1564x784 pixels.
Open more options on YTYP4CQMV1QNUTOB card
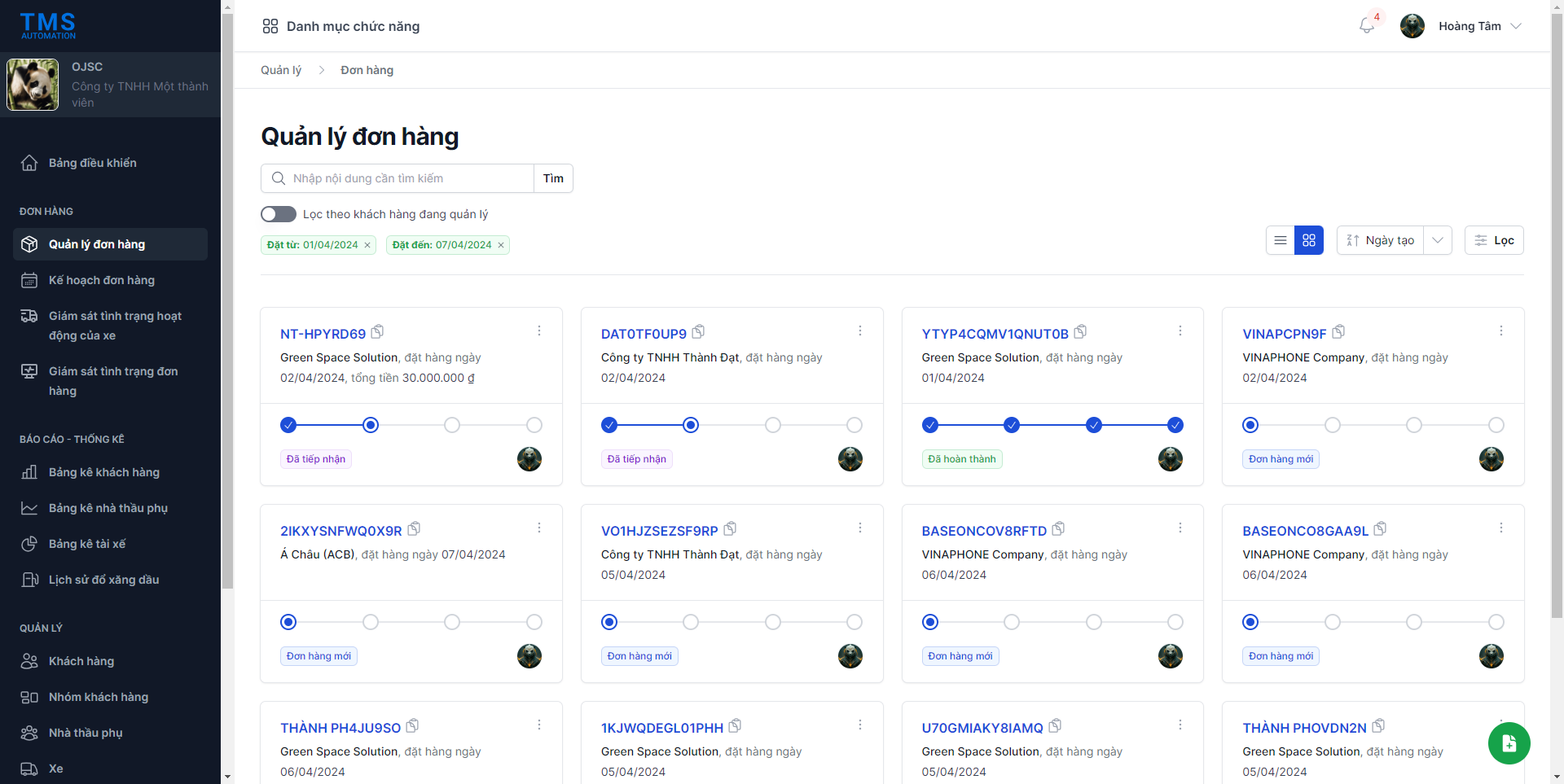[1180, 331]
